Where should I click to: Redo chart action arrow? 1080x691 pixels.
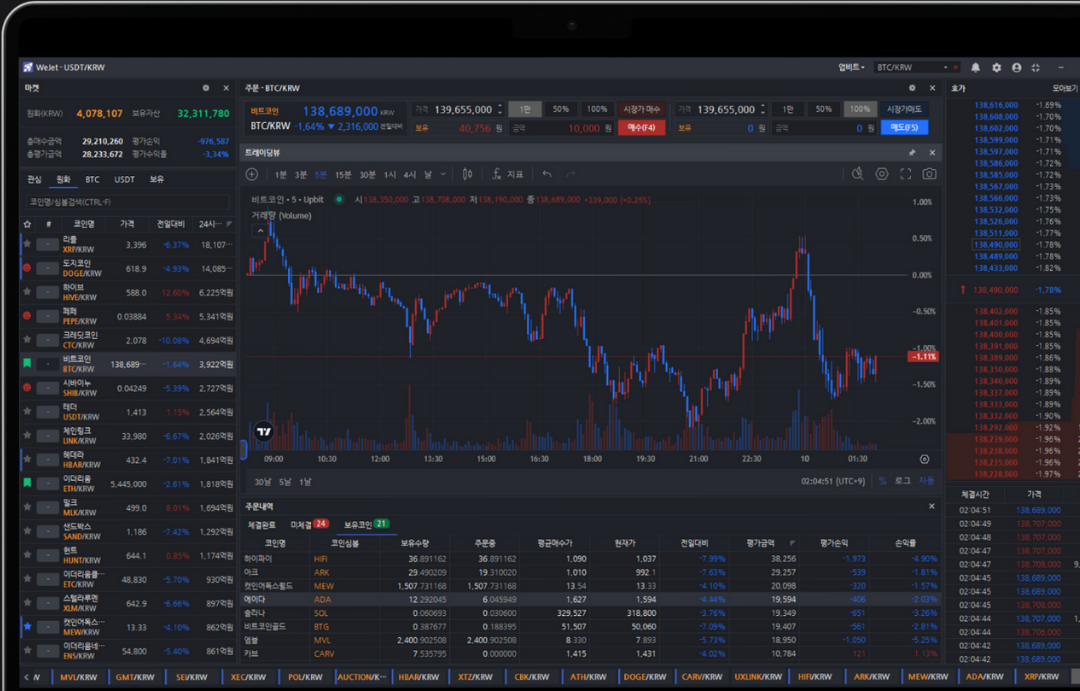tap(570, 174)
